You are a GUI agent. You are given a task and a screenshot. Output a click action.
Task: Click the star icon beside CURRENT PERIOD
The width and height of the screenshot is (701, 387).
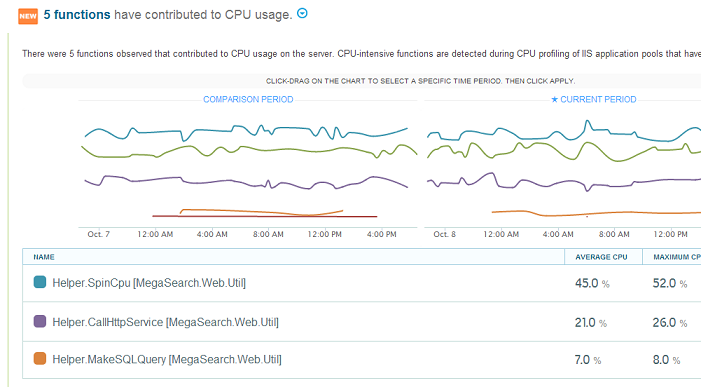(x=554, y=99)
